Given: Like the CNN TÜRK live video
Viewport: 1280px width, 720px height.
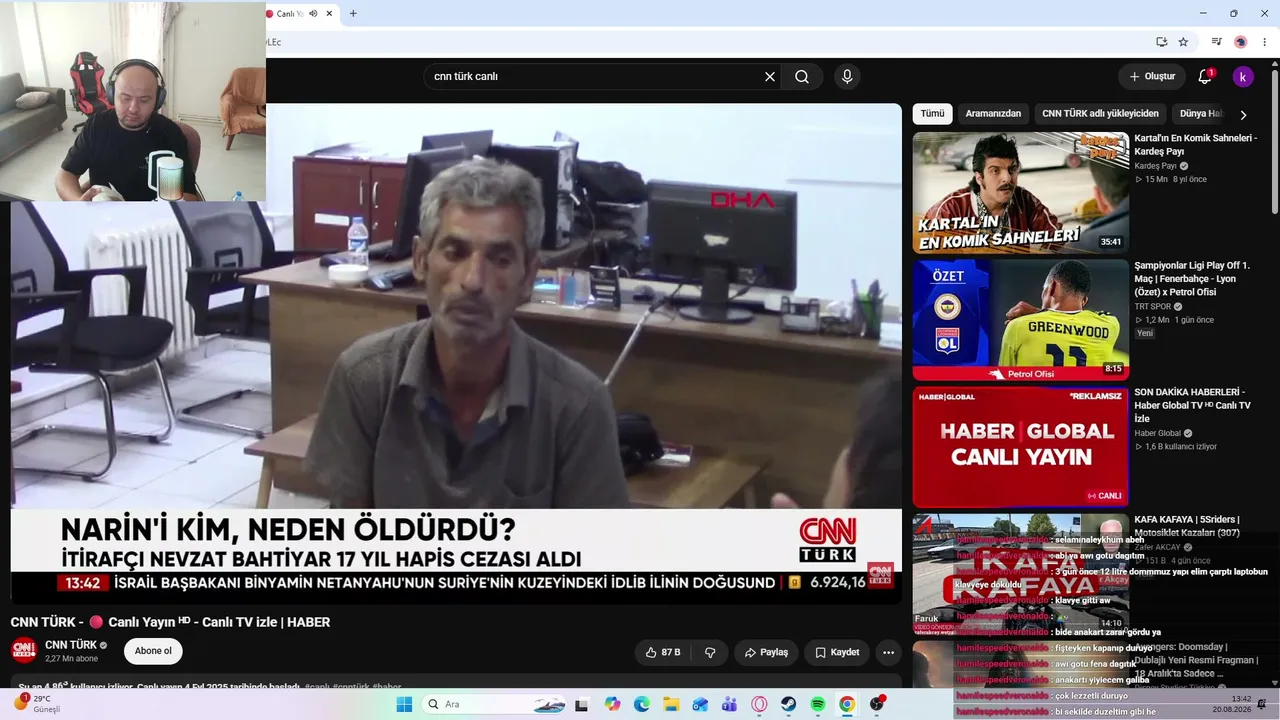Looking at the screenshot, I should [x=663, y=653].
